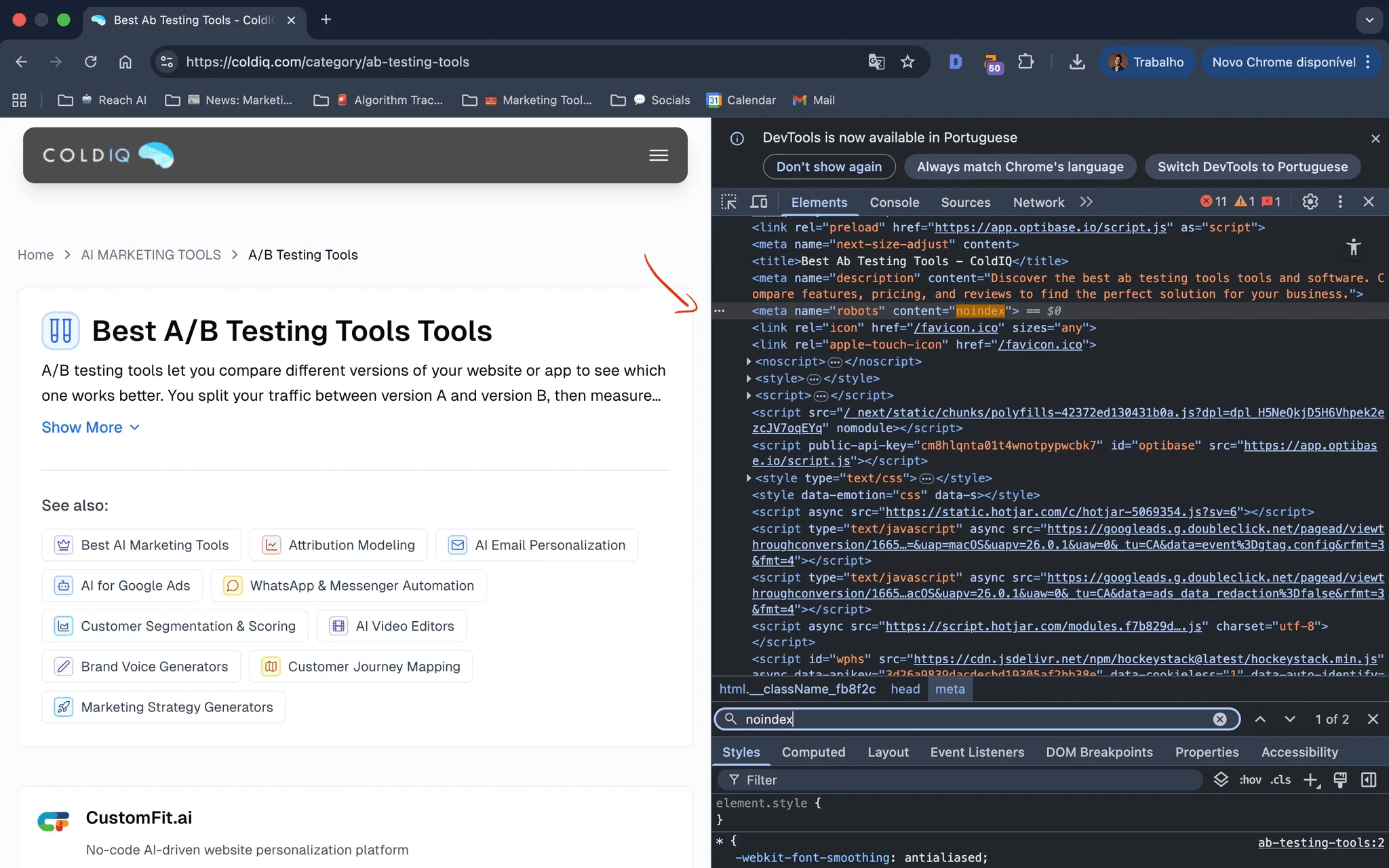Toggle the :hov element state button
The height and width of the screenshot is (868, 1389).
[x=1250, y=780]
